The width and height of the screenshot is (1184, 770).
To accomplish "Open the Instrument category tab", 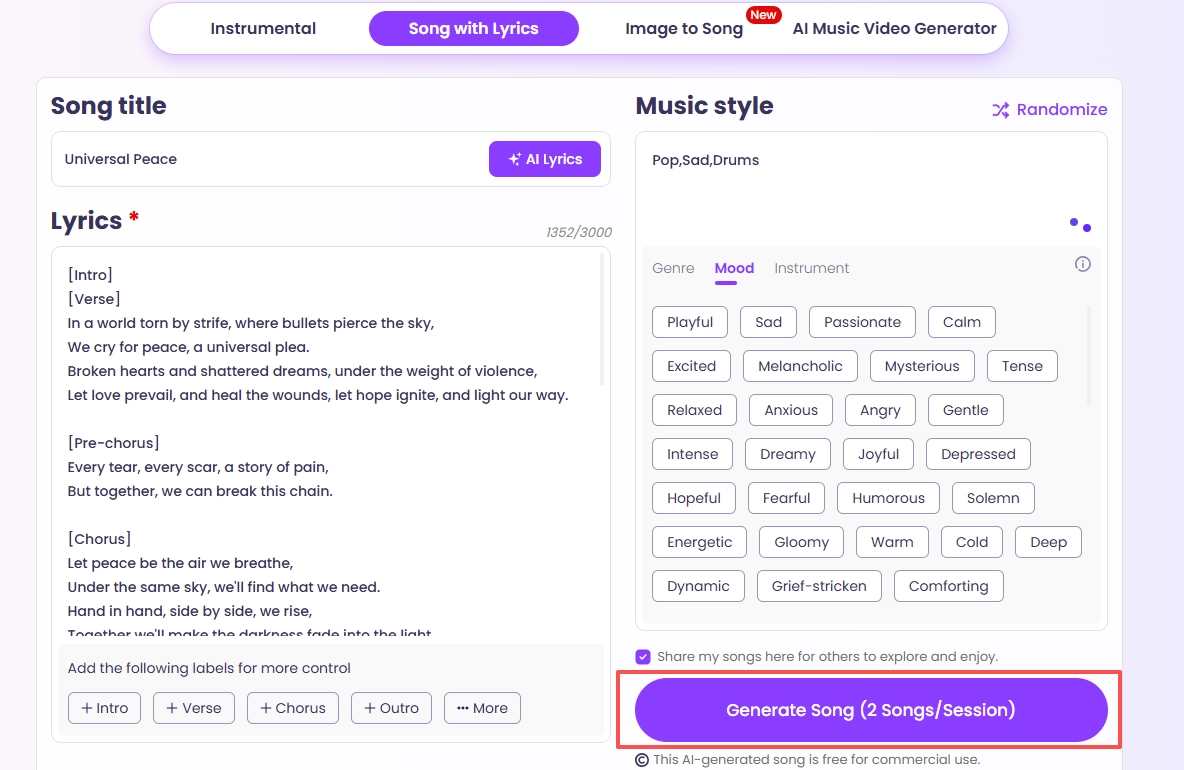I will pos(811,268).
